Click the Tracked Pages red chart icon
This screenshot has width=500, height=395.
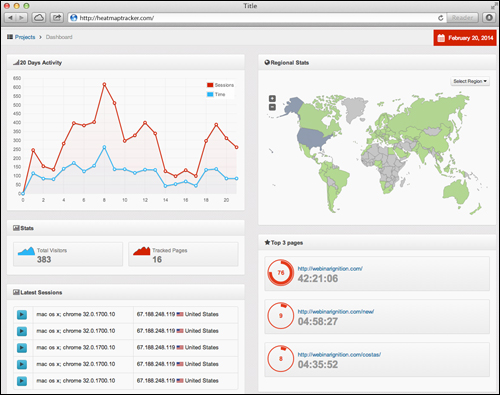pos(142,251)
